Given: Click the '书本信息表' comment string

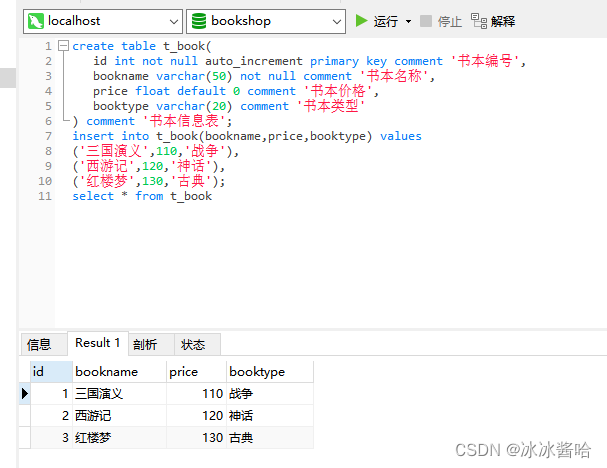Looking at the screenshot, I should click(x=184, y=121).
